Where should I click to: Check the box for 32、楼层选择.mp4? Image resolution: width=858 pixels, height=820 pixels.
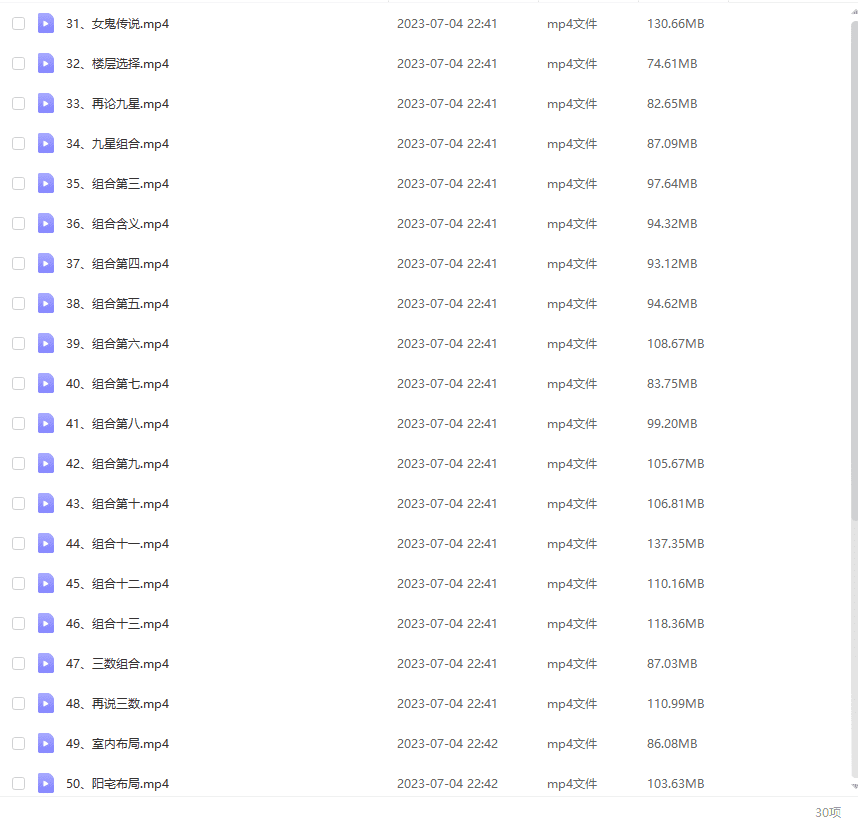(18, 63)
